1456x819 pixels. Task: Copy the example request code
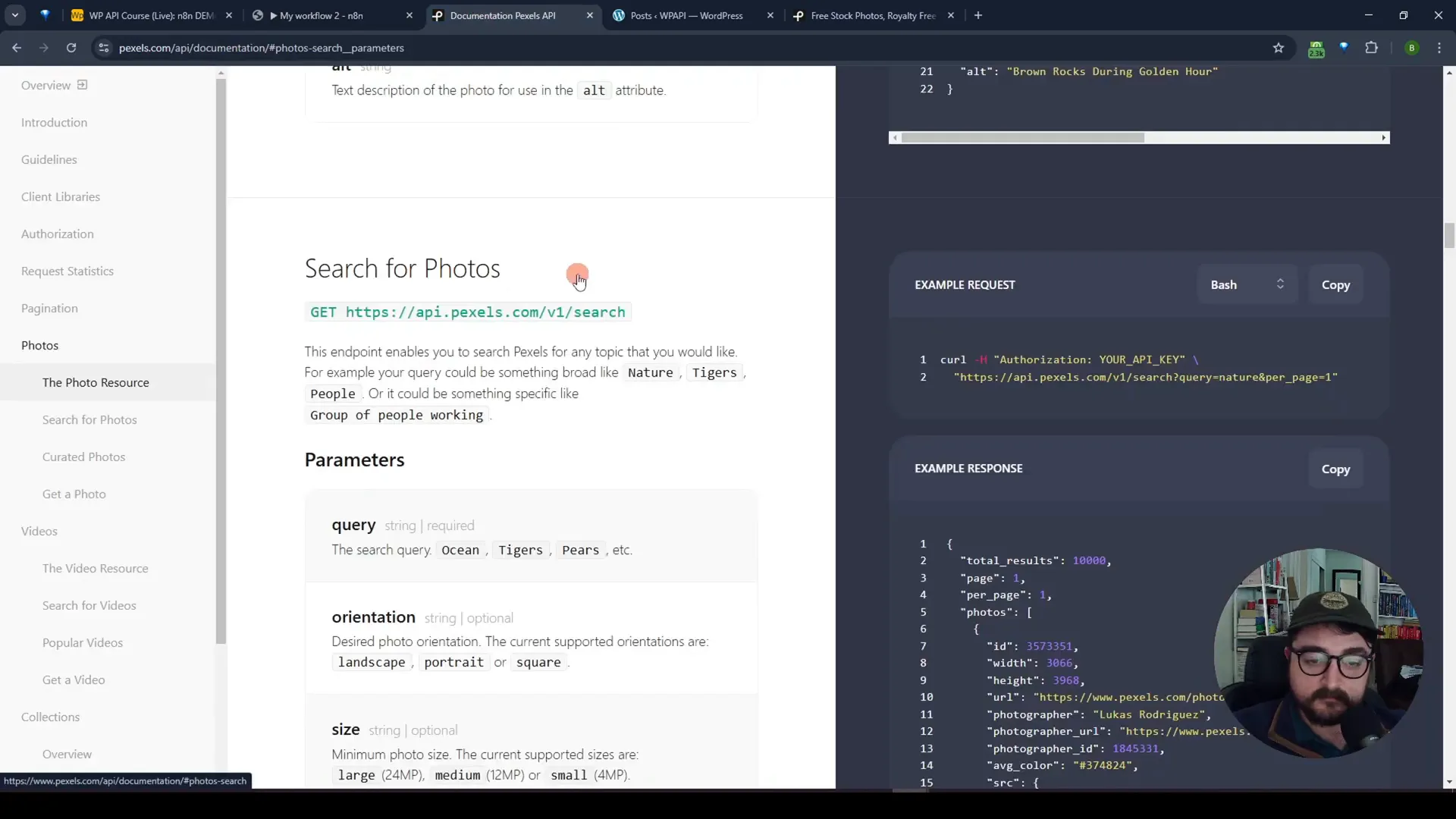(x=1335, y=285)
